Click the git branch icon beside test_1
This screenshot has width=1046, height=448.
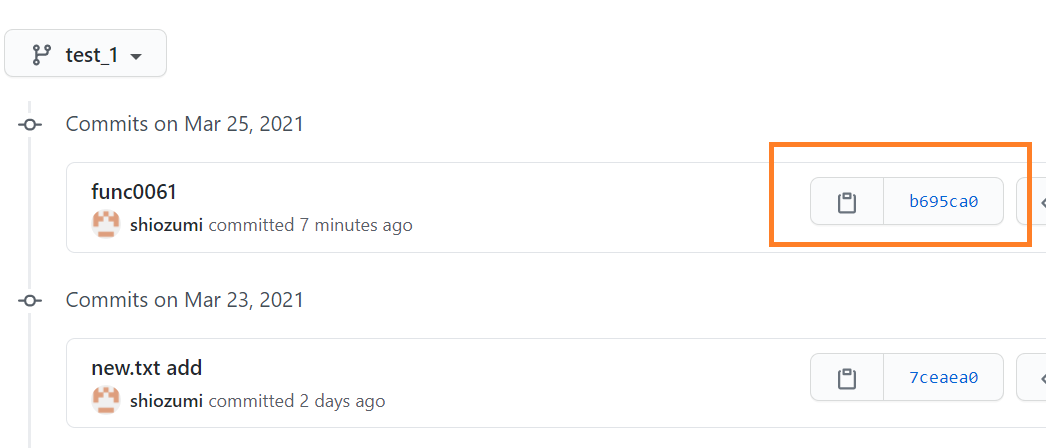(42, 55)
